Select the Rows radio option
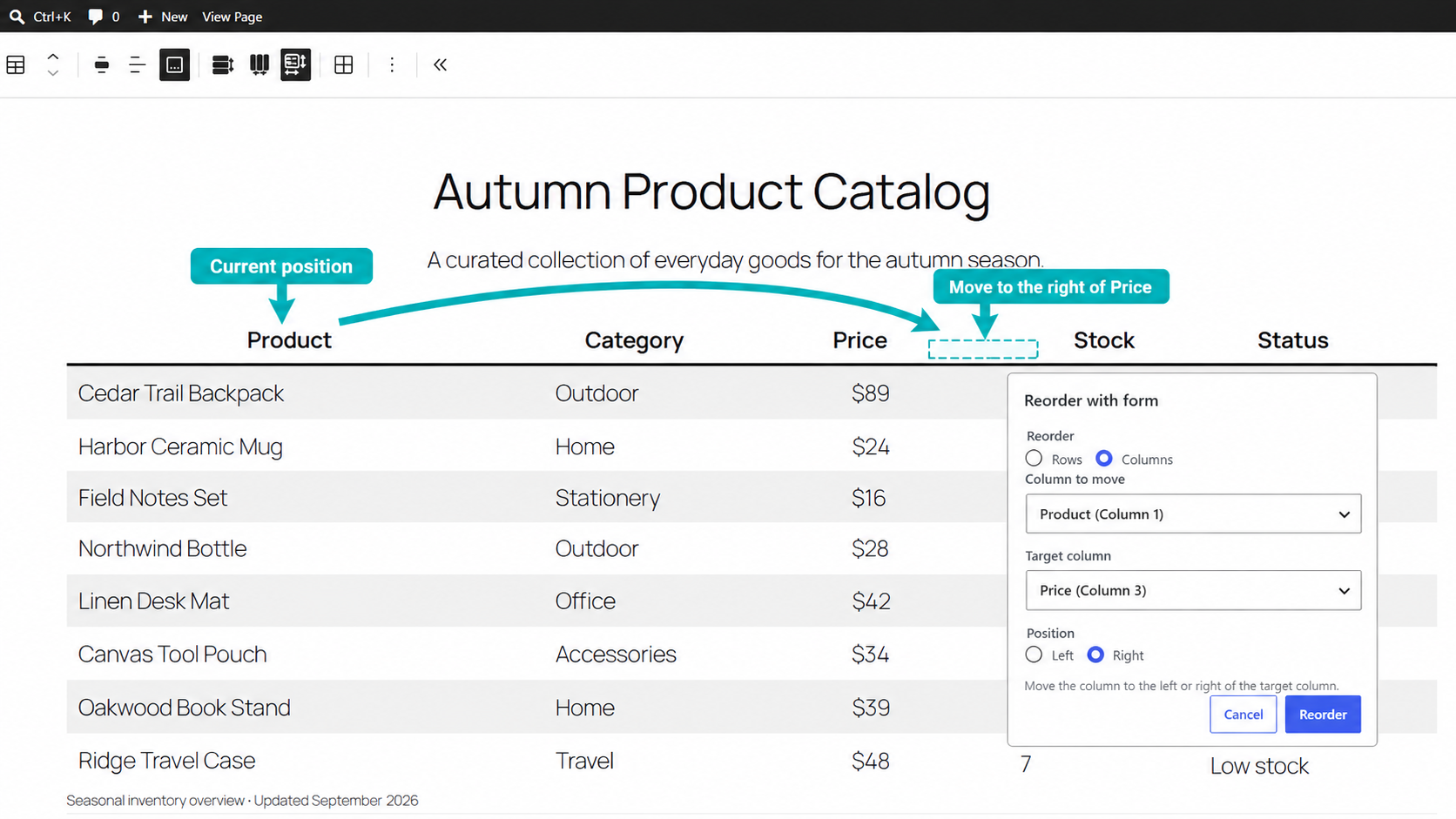 [x=1034, y=458]
